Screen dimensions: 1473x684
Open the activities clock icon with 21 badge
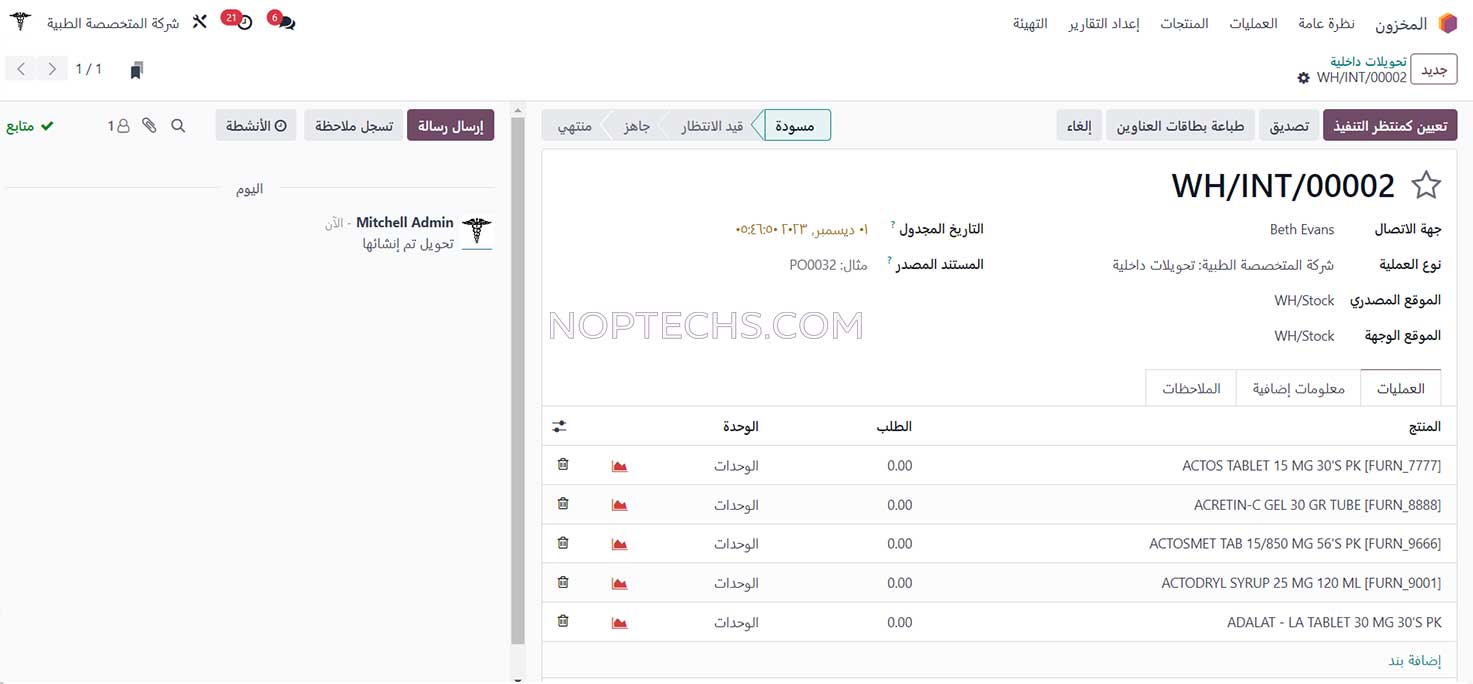[x=243, y=22]
